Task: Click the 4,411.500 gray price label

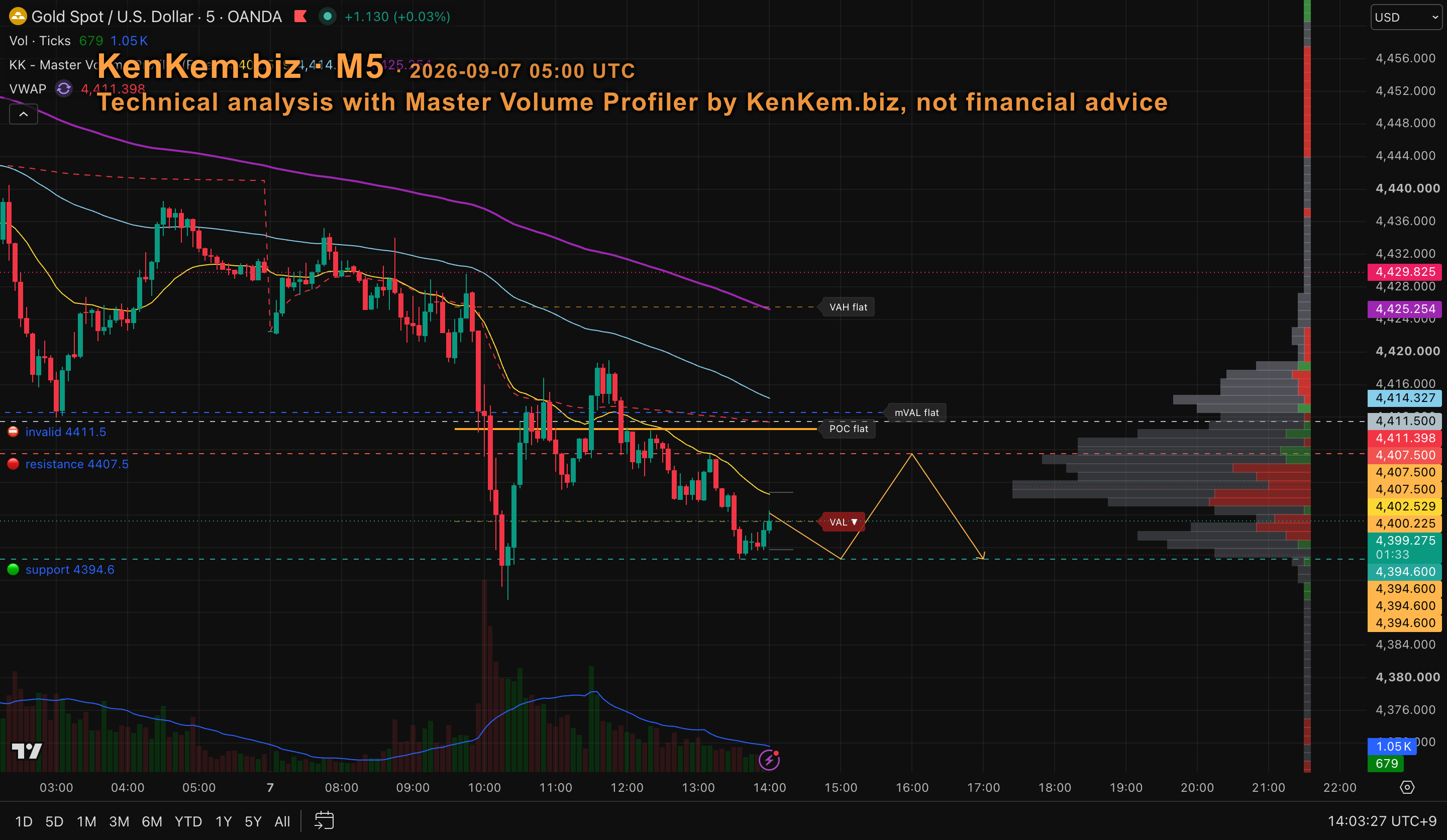Action: click(1405, 421)
